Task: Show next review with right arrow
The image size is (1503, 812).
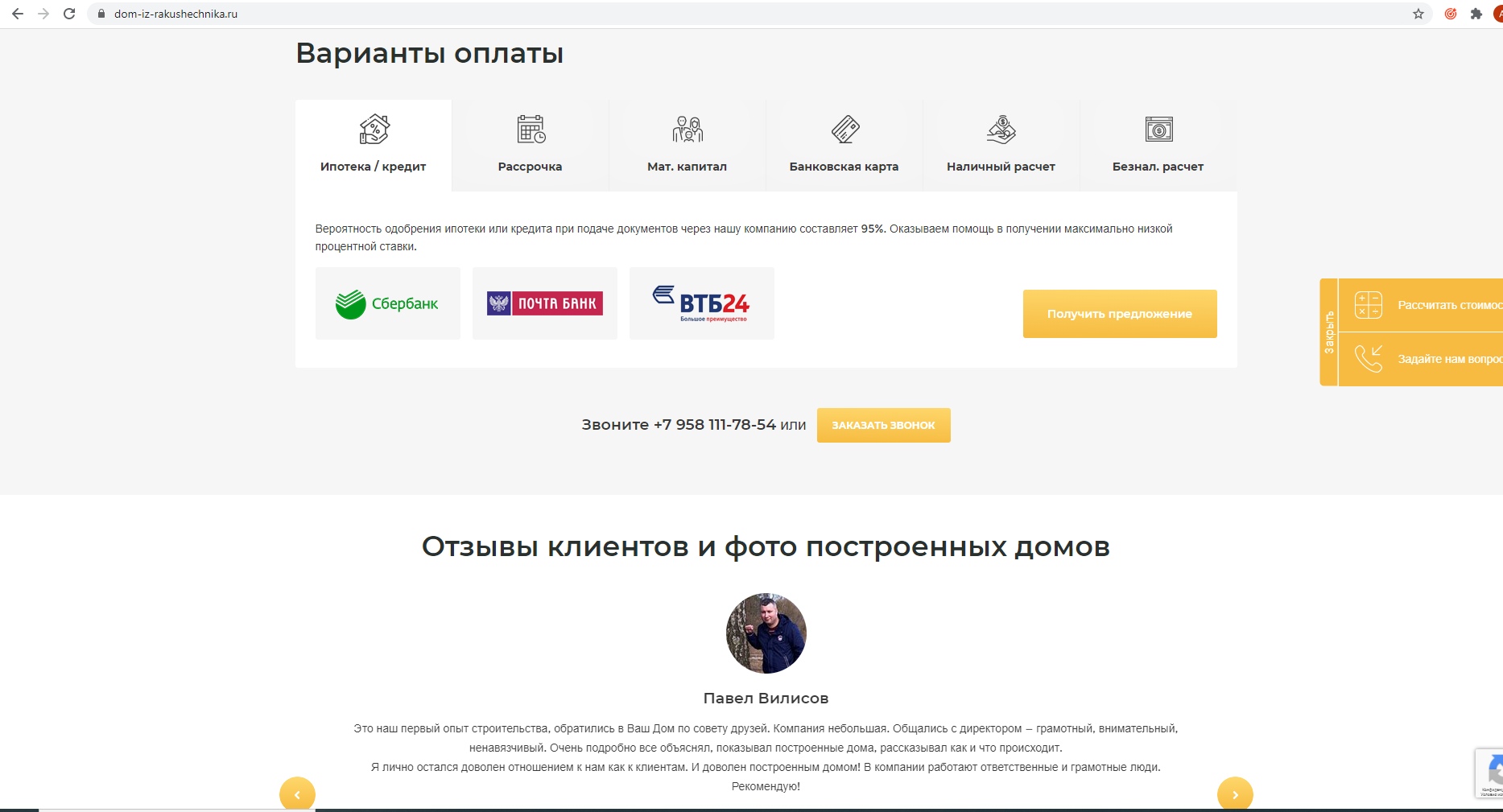Action: click(1235, 793)
